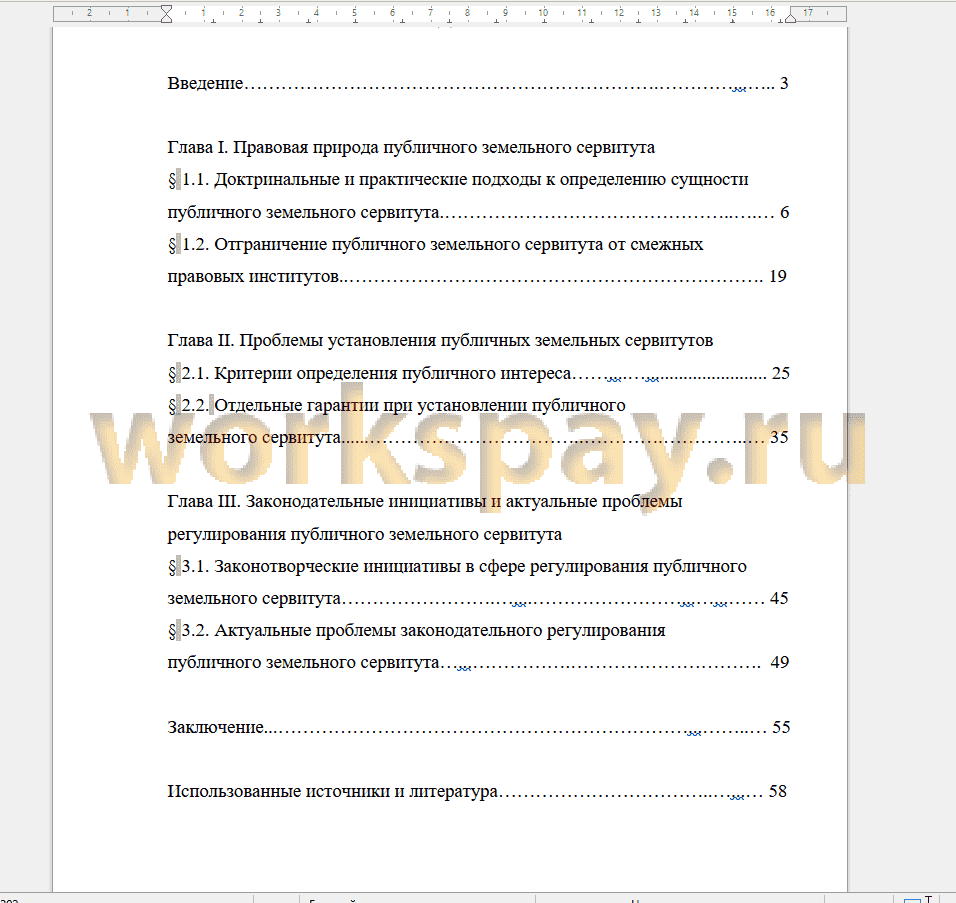Click the line "§ 3.1. Законотворческие инициативы в сфере регулирования"
This screenshot has height=903, width=956.
tap(457, 567)
